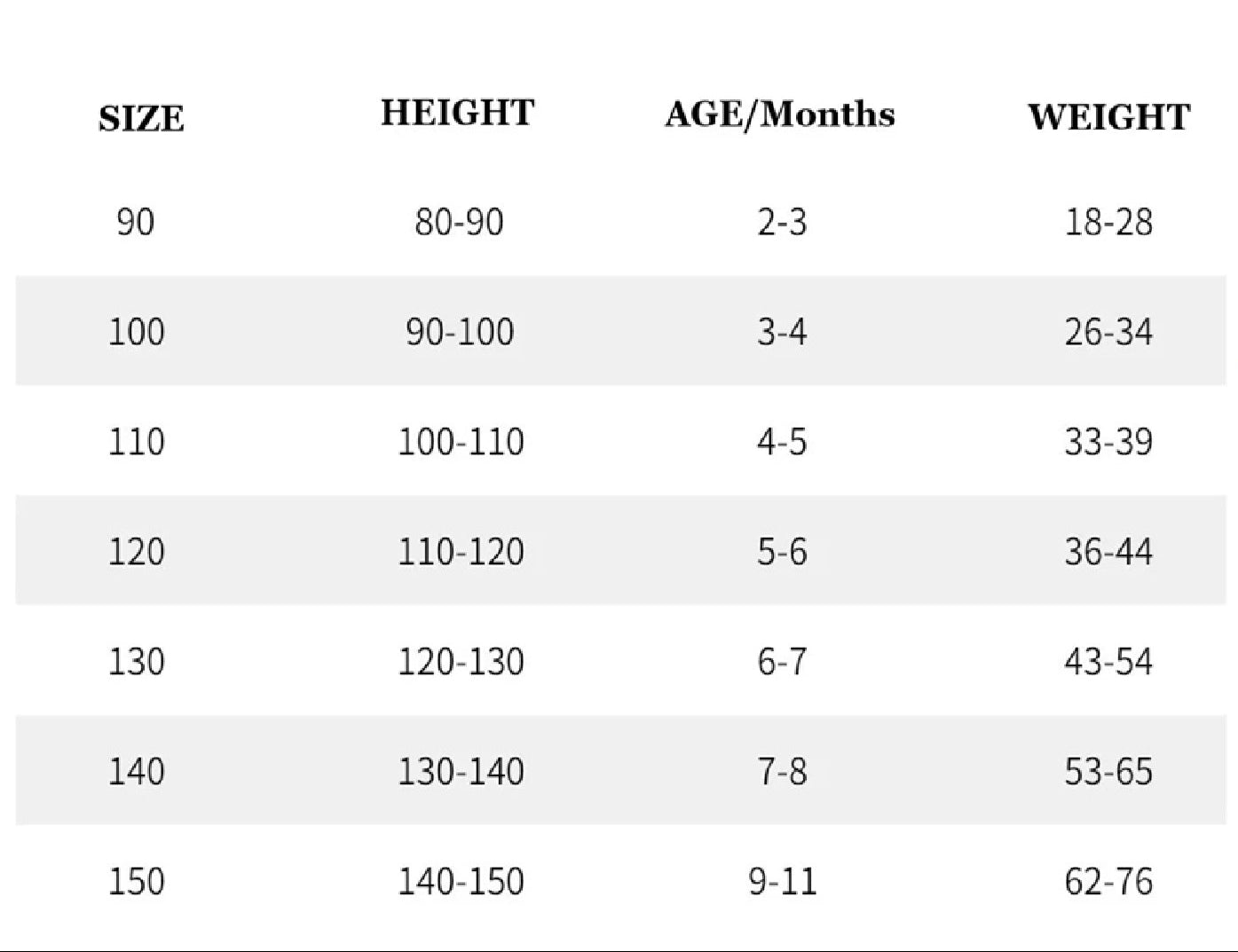The width and height of the screenshot is (1238, 952).
Task: Select size 90 in the SIZE column
Action: 135,222
